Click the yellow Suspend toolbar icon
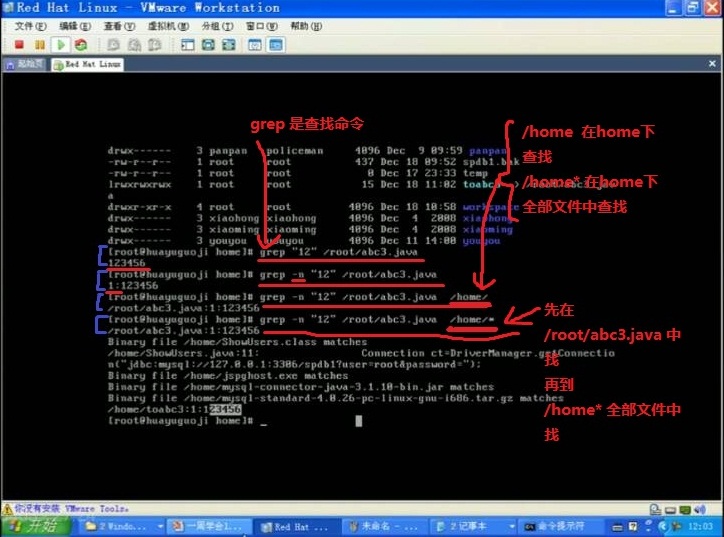 [x=40, y=45]
